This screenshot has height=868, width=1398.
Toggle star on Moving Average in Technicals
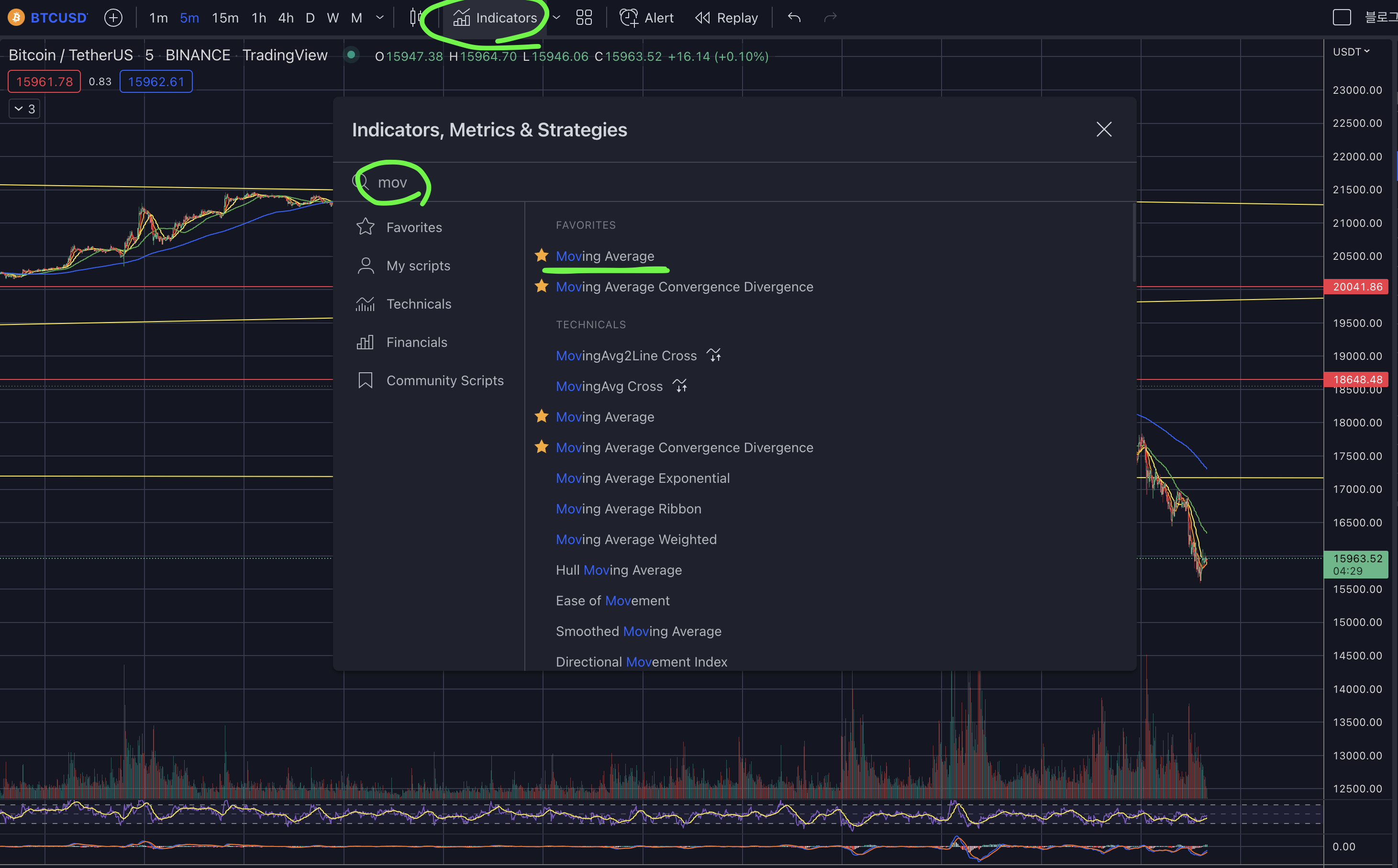coord(541,417)
